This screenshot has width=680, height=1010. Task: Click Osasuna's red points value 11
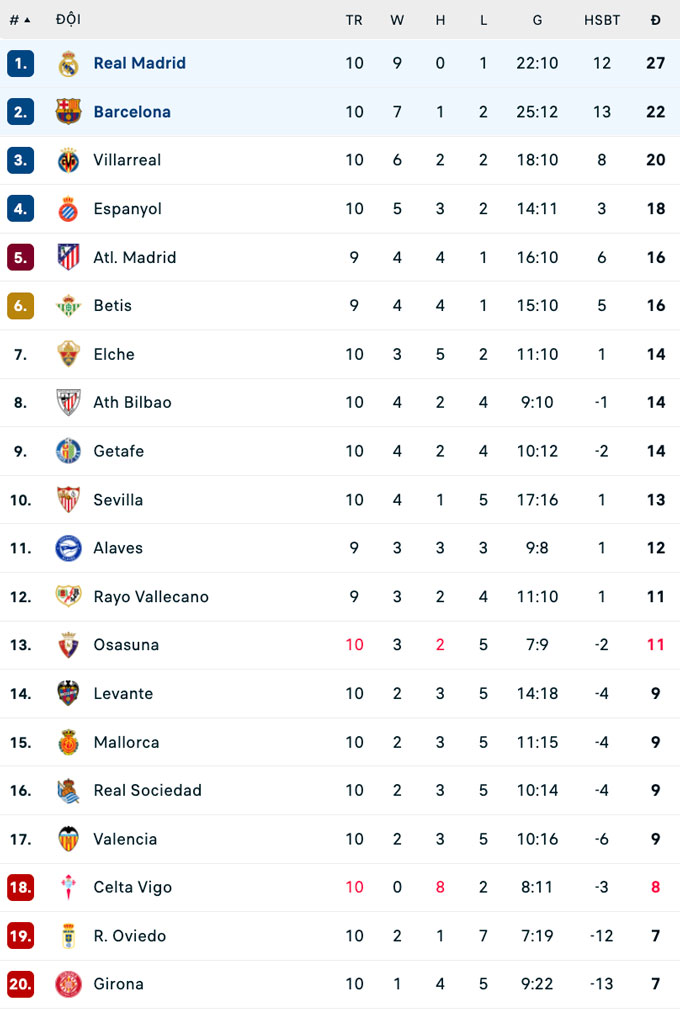click(x=655, y=645)
